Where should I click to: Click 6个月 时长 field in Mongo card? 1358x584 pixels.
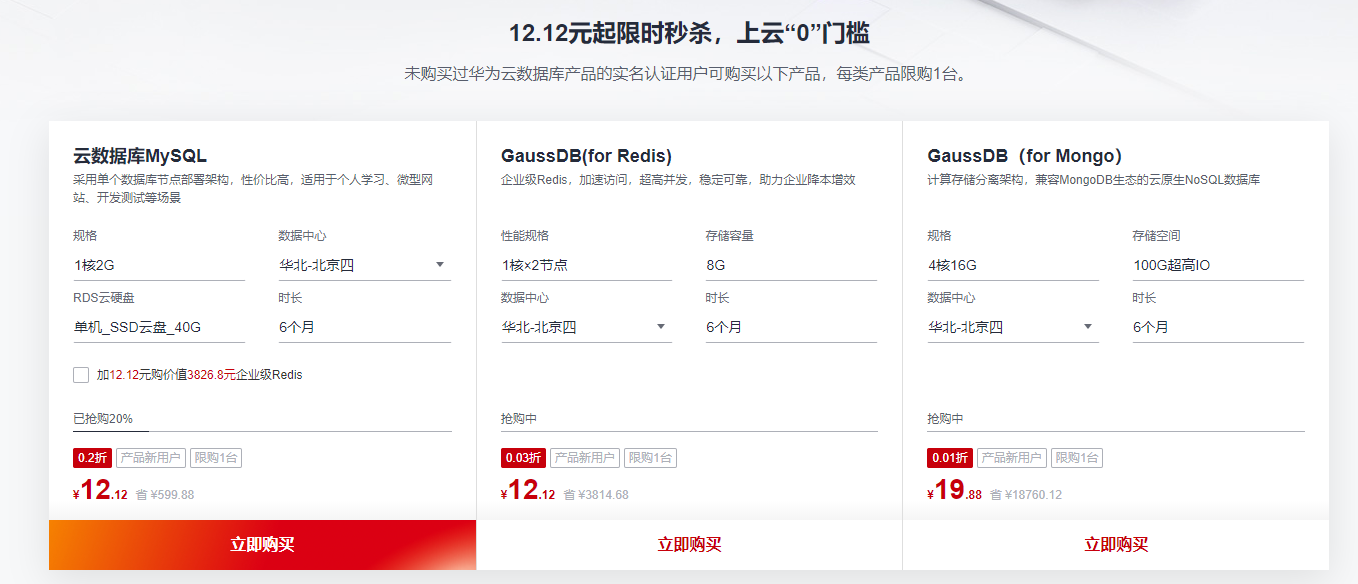(1218, 327)
